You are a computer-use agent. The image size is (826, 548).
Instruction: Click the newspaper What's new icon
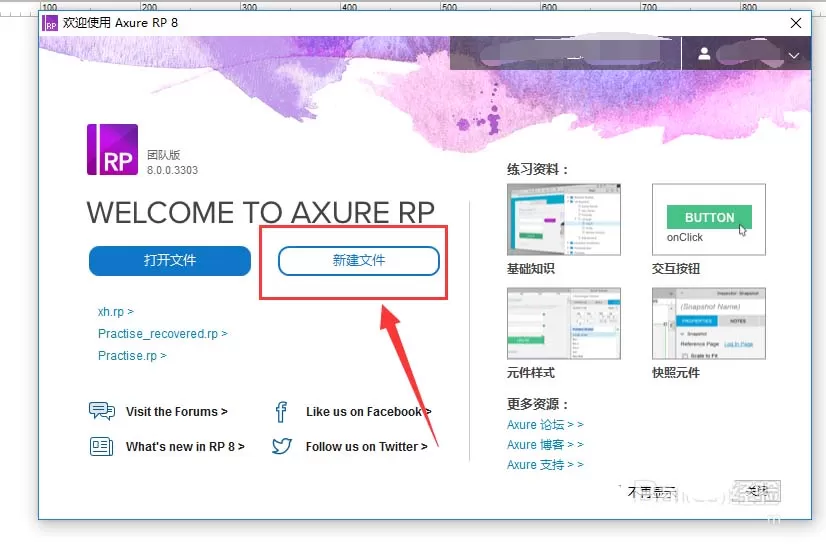click(x=101, y=446)
